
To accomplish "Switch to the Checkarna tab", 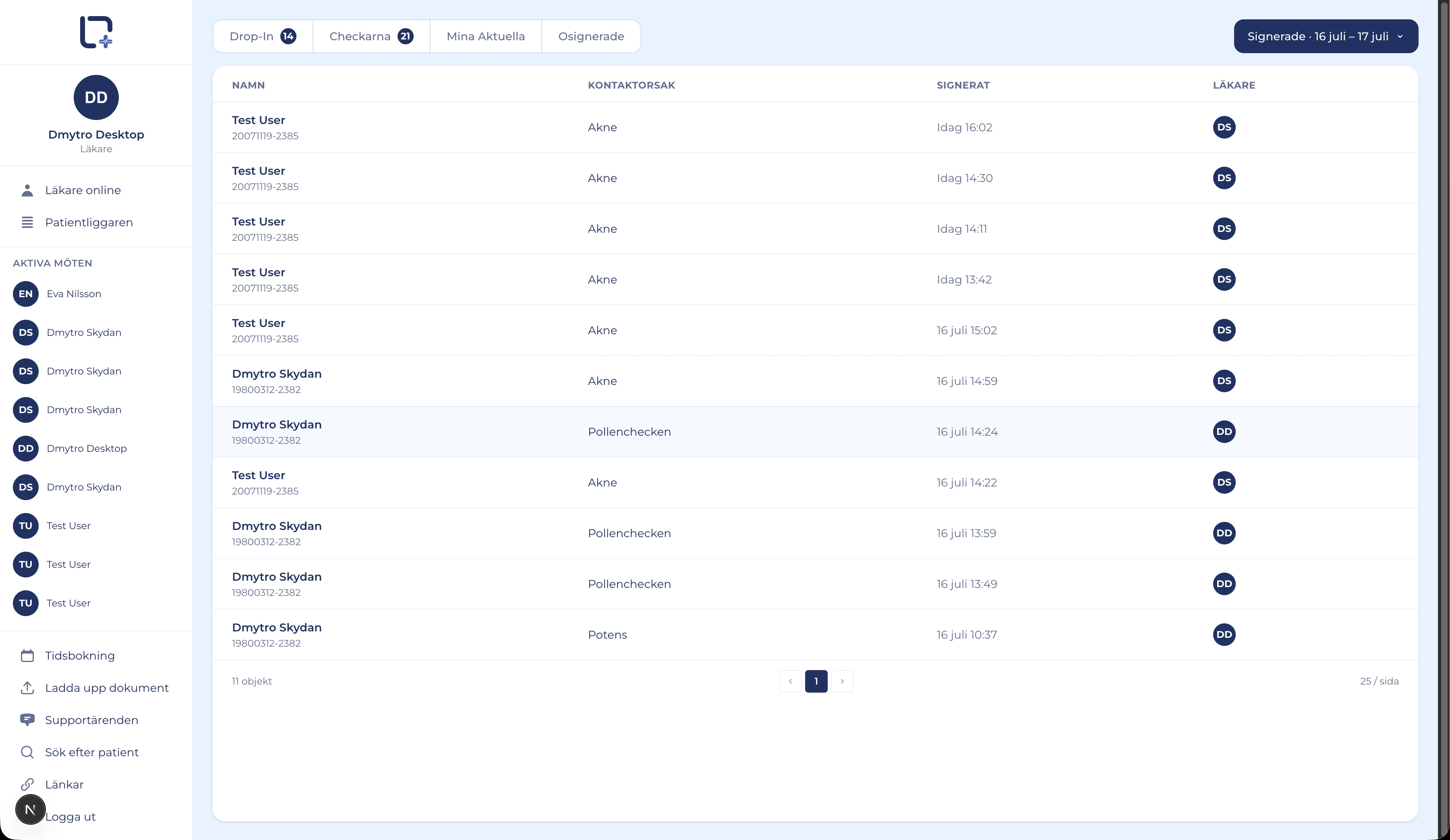I will pos(371,36).
